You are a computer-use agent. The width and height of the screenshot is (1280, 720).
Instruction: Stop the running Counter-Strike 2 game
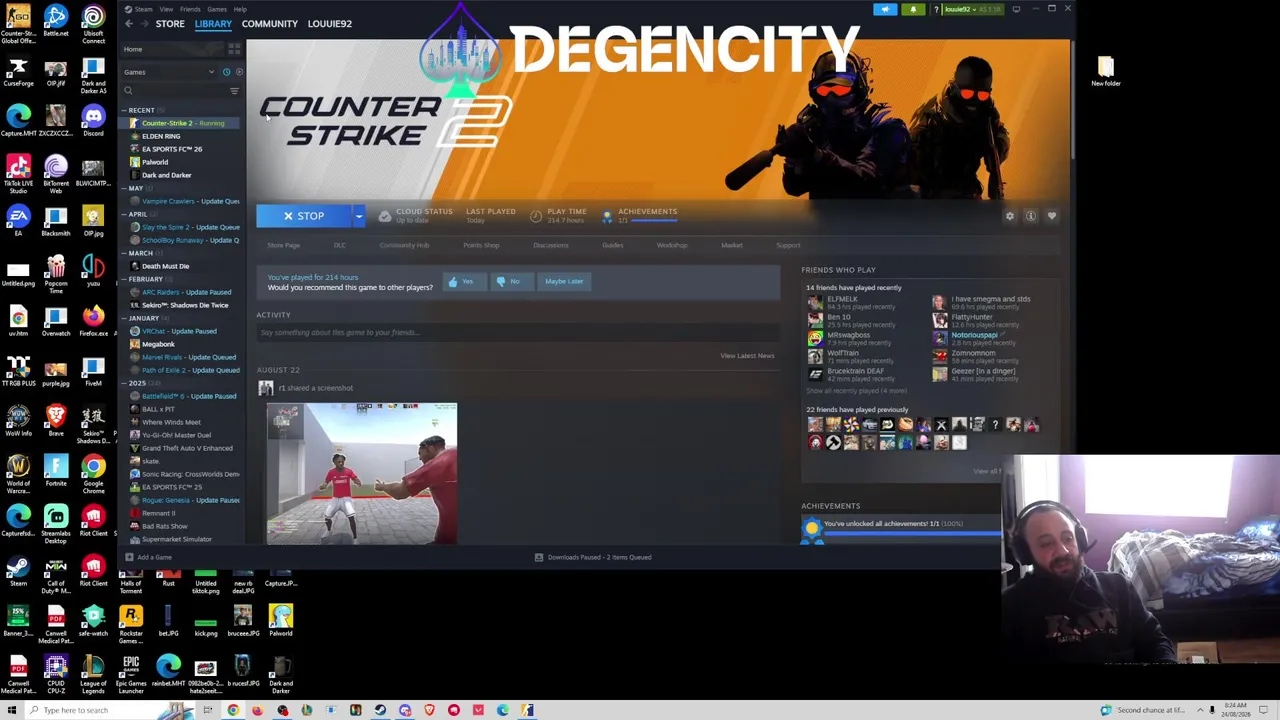click(303, 216)
